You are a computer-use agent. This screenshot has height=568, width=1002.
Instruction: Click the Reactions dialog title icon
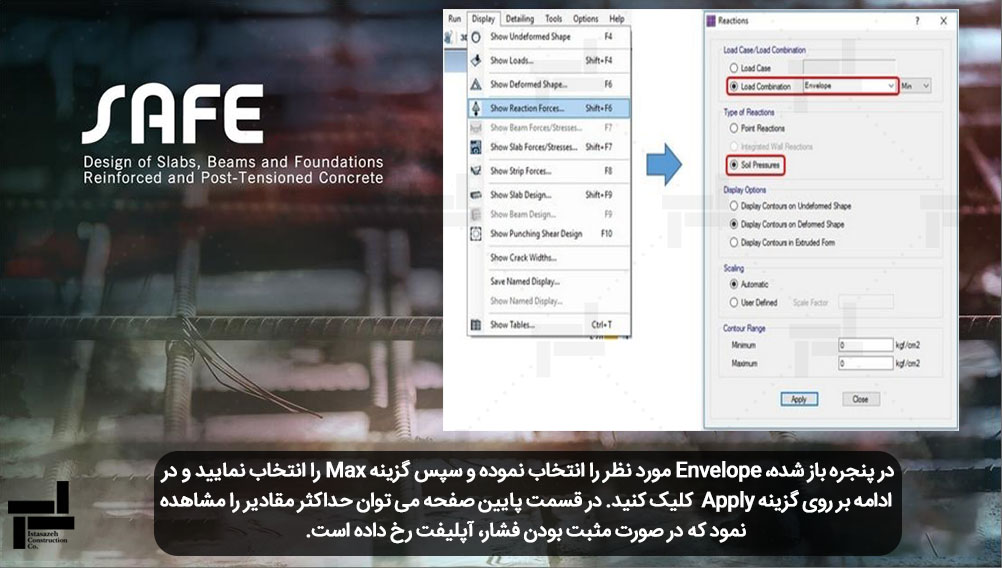711,20
